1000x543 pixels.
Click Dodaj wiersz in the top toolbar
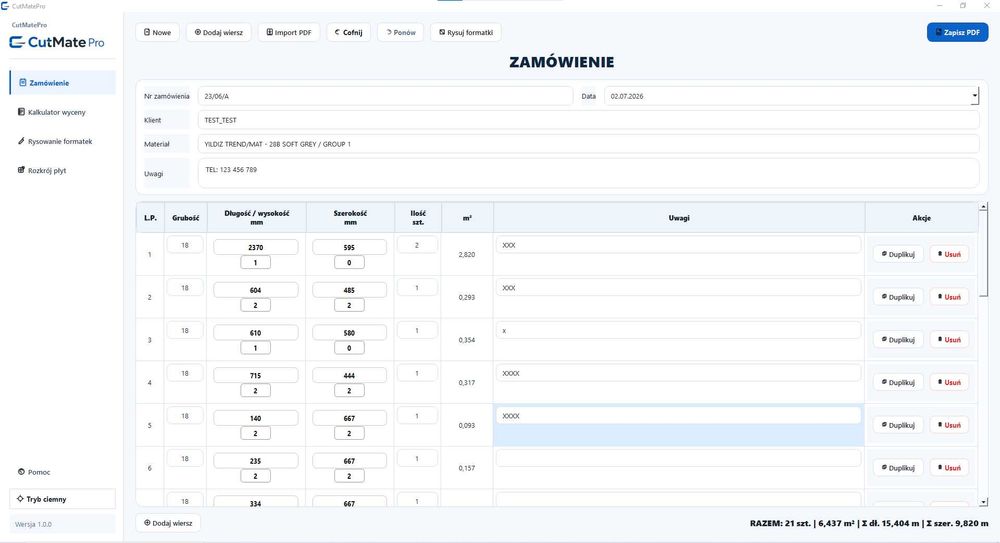pos(219,33)
